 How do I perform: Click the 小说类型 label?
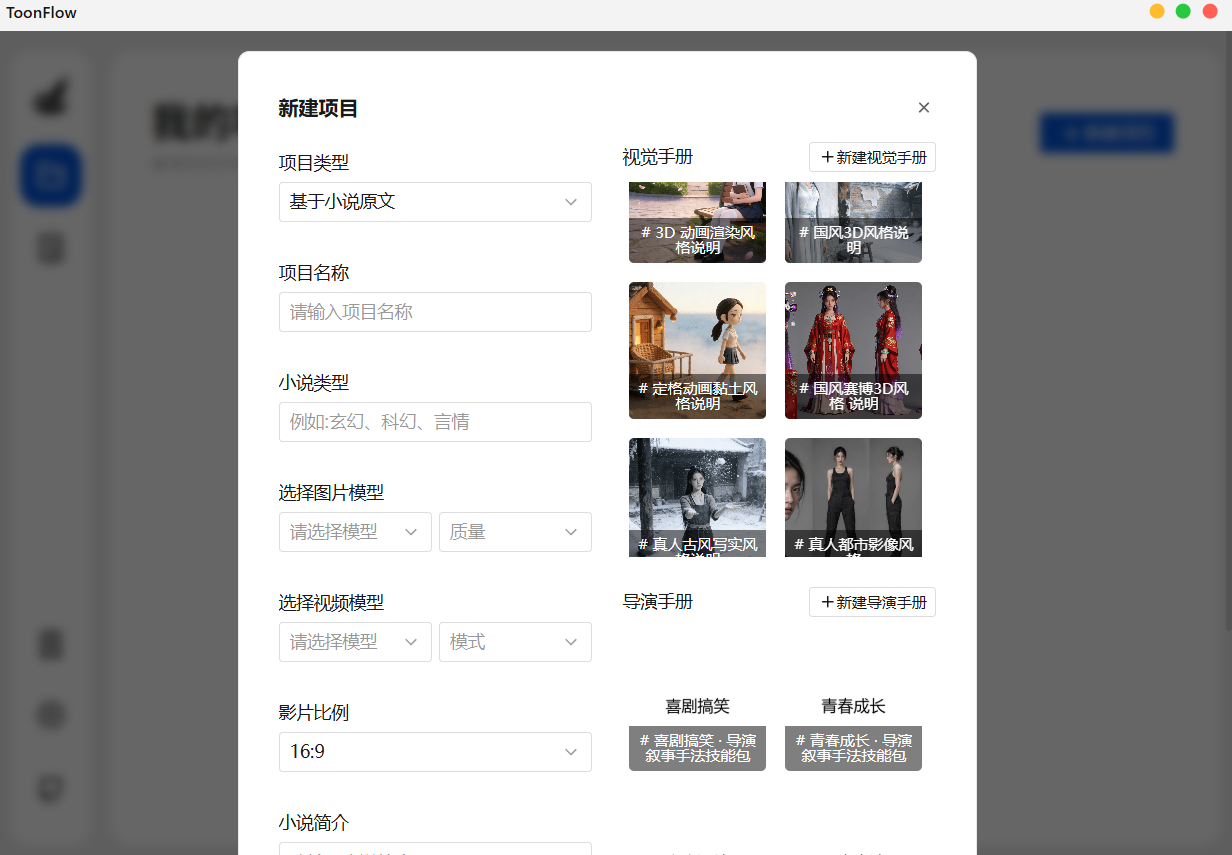pyautogui.click(x=314, y=382)
